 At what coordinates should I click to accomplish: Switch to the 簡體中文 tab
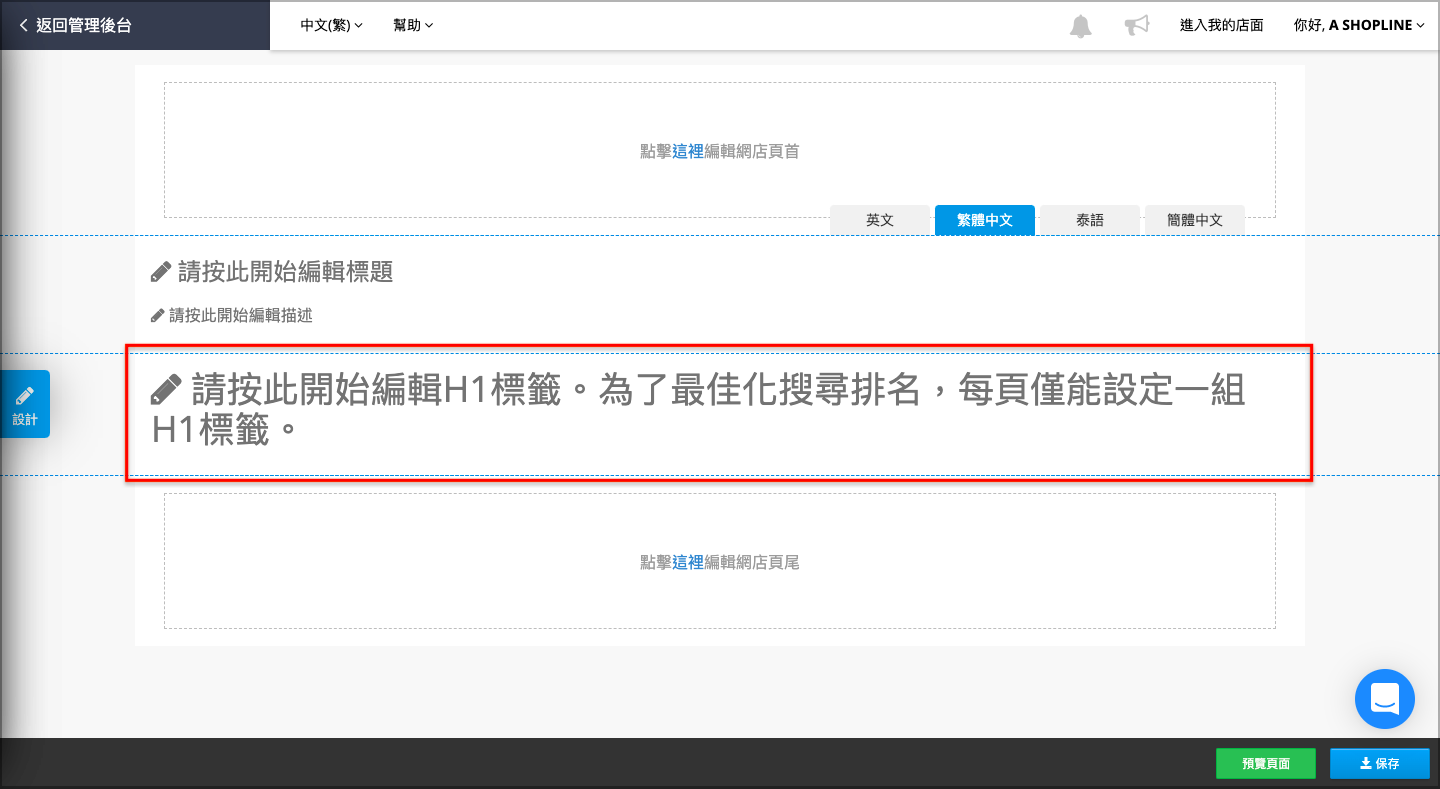(1195, 220)
